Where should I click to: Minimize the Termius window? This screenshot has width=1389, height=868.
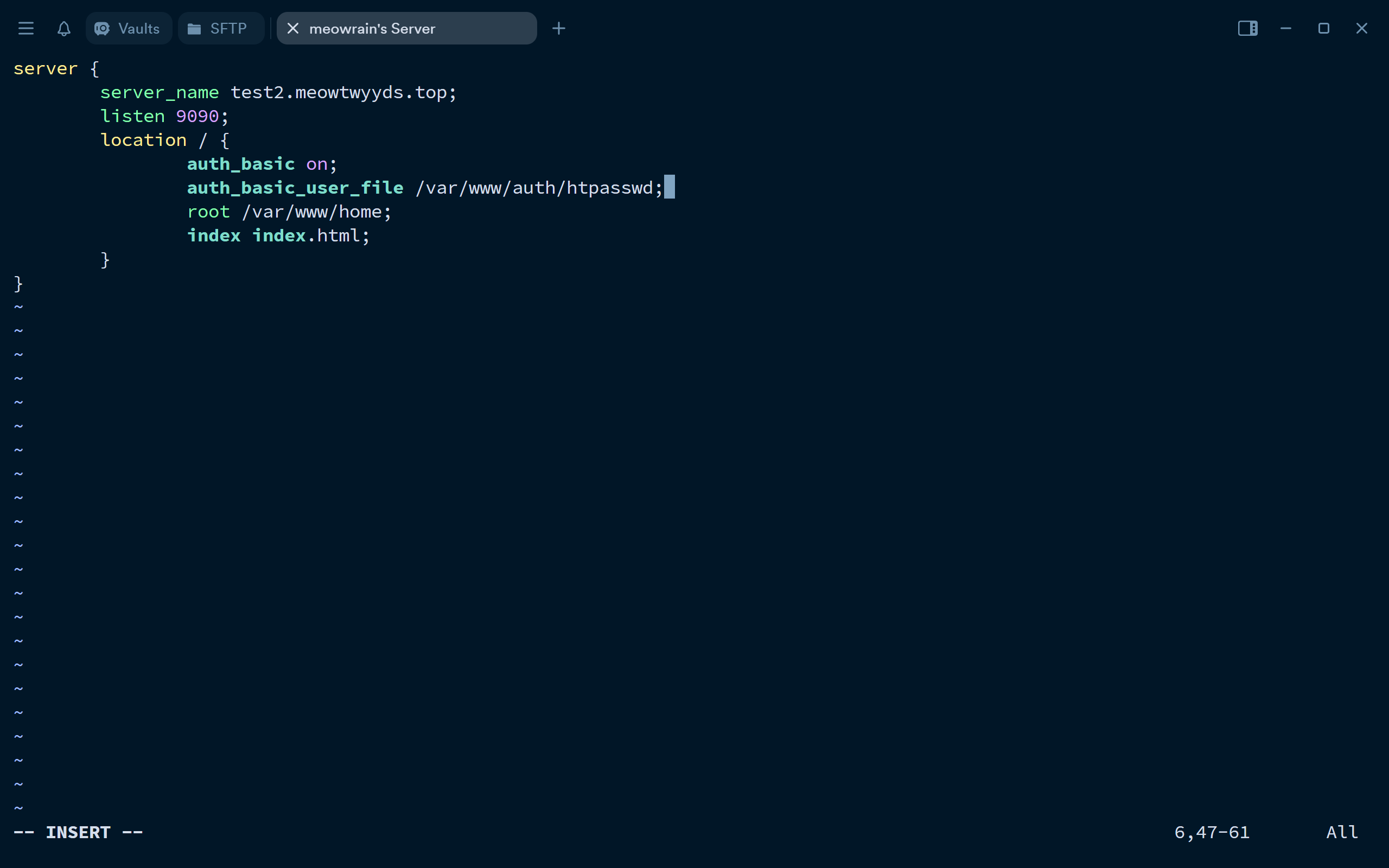coord(1286,28)
